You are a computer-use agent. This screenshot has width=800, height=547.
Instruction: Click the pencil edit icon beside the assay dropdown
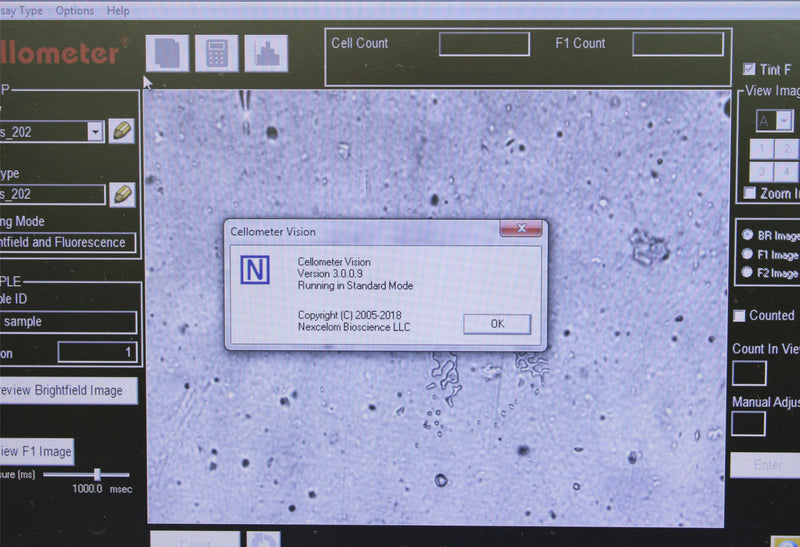[x=121, y=131]
